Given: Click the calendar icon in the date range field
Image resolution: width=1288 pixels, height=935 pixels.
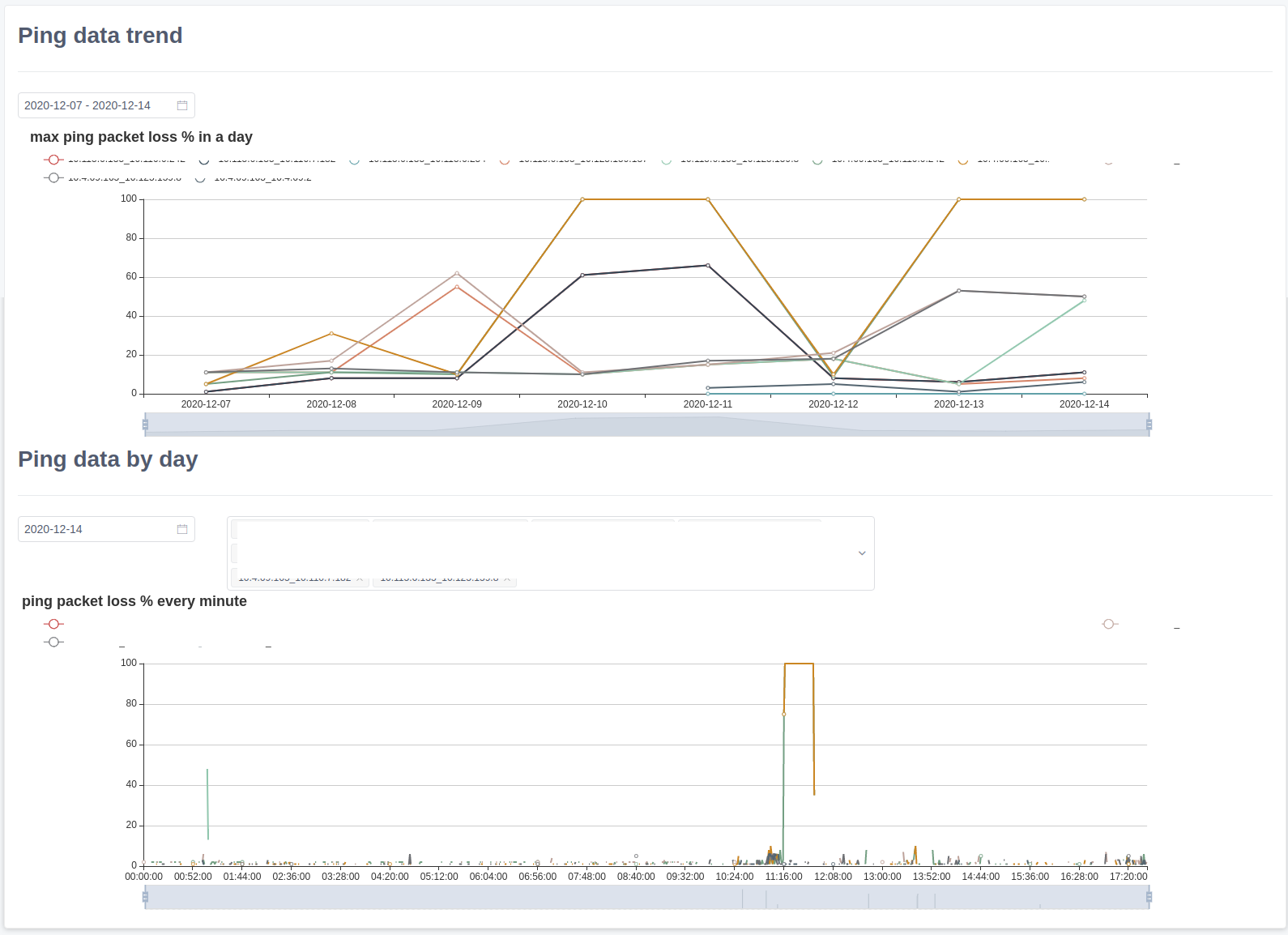Looking at the screenshot, I should [x=182, y=105].
